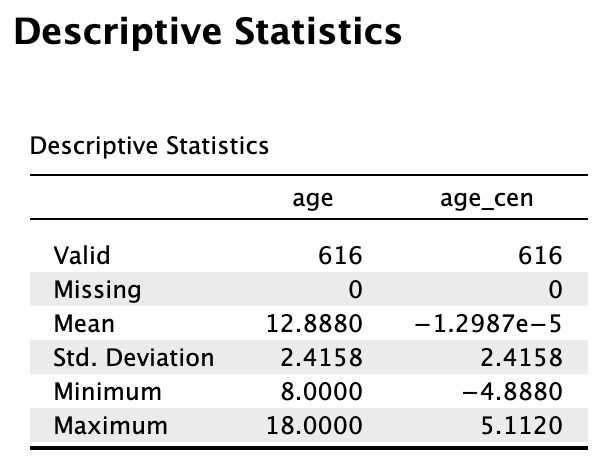Click the age mean value 12.8880

tap(314, 324)
